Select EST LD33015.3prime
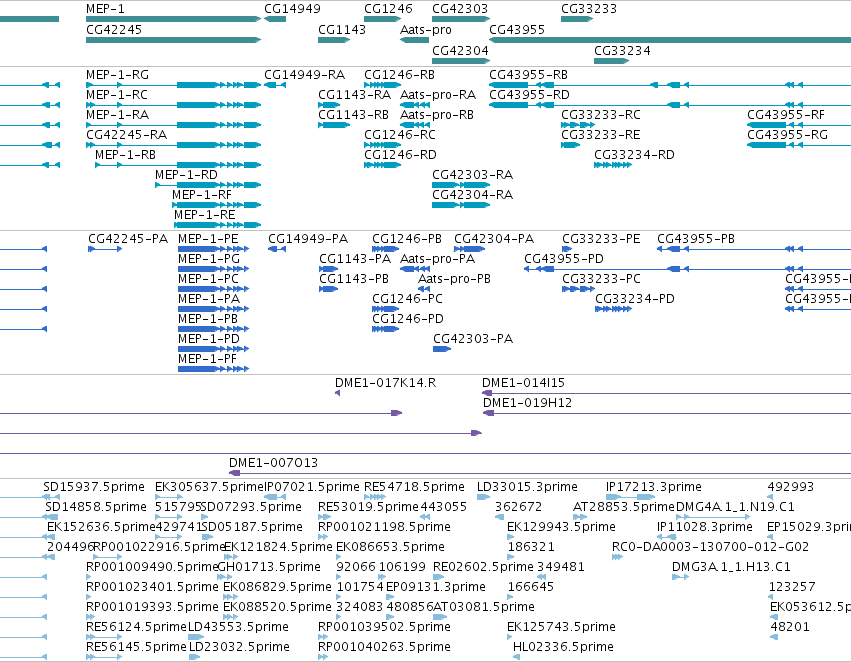The image size is (851, 662). (484, 497)
